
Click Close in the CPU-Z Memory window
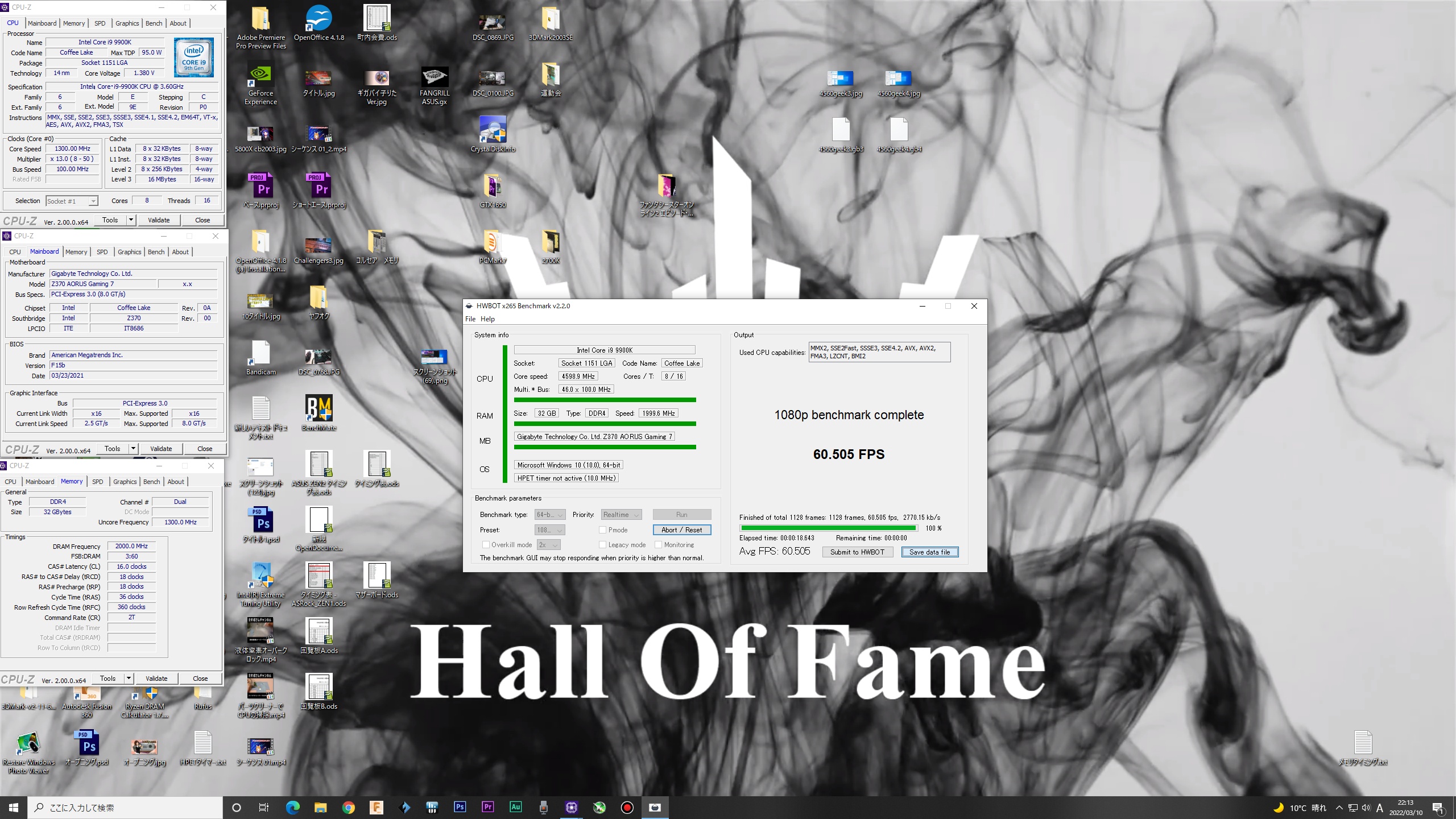(x=200, y=679)
